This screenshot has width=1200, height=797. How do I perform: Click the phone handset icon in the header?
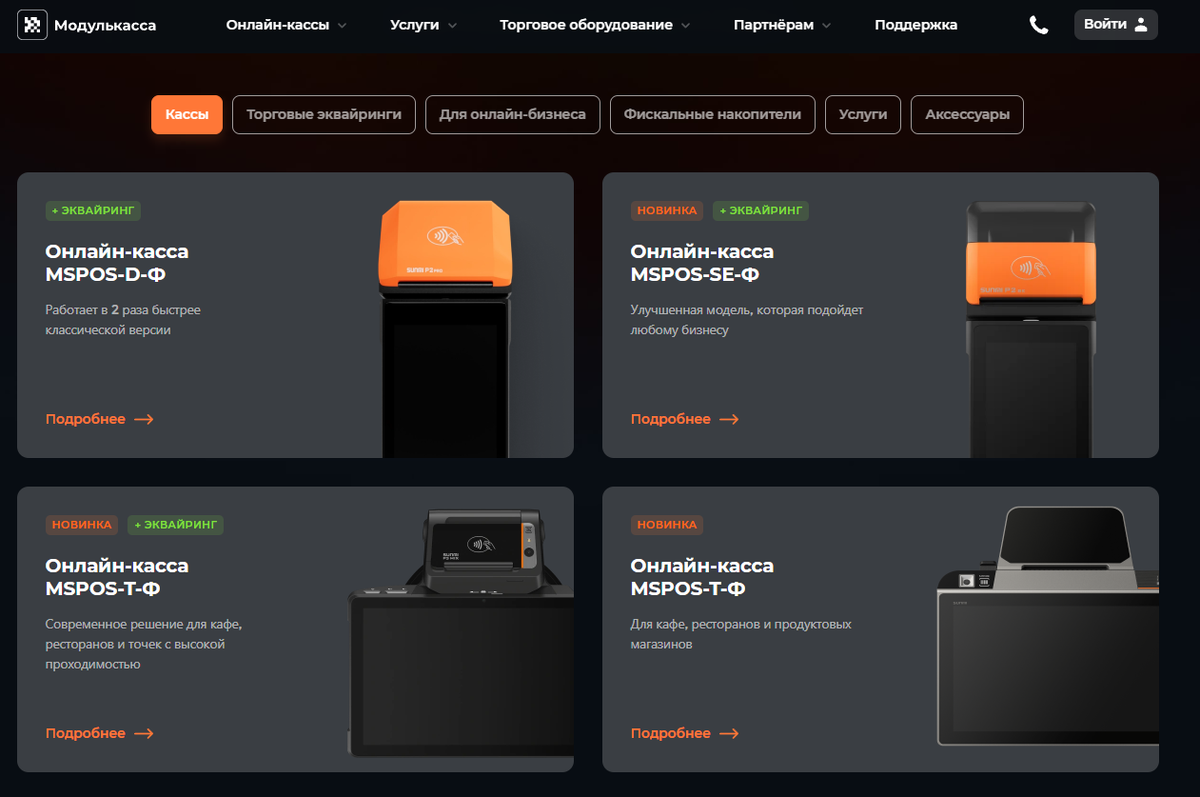pyautogui.click(x=1039, y=25)
